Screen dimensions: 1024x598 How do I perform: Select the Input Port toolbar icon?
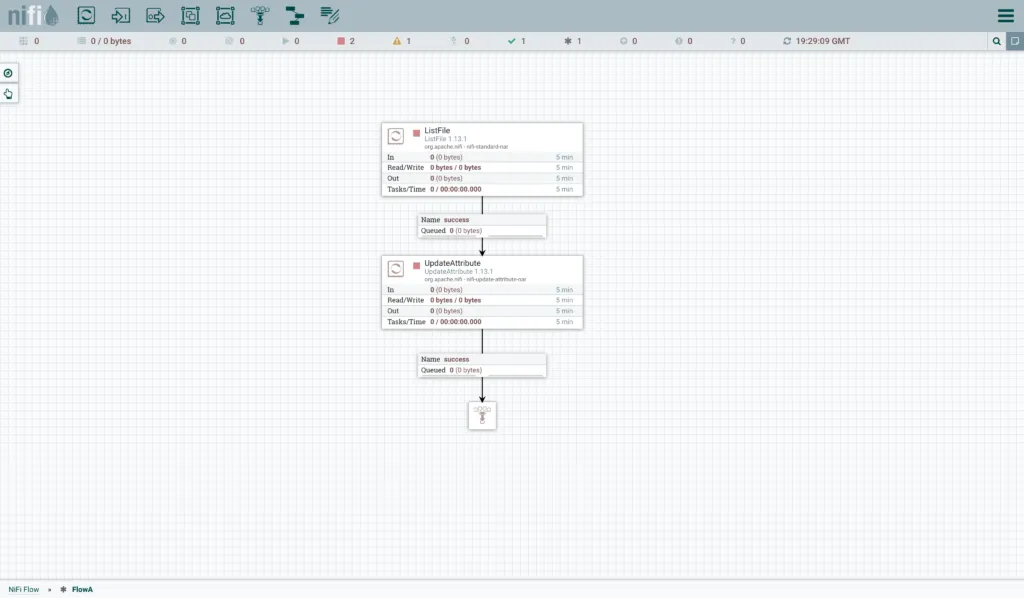[x=121, y=15]
